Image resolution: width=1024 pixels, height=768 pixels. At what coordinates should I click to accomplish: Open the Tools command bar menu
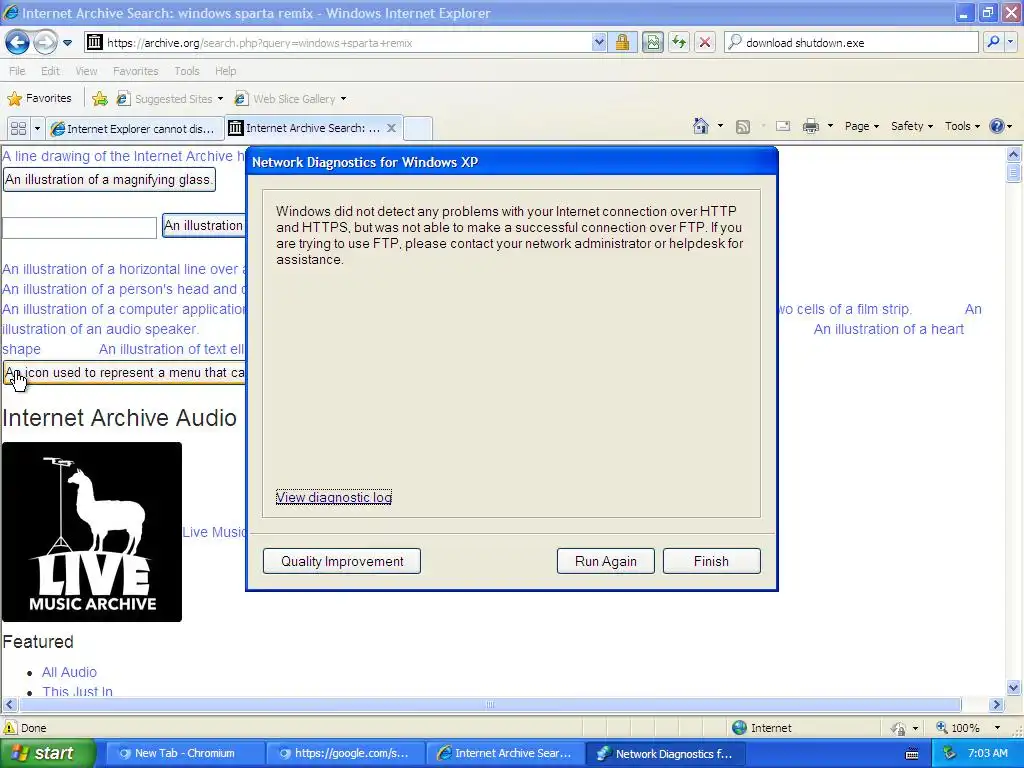pyautogui.click(x=962, y=126)
